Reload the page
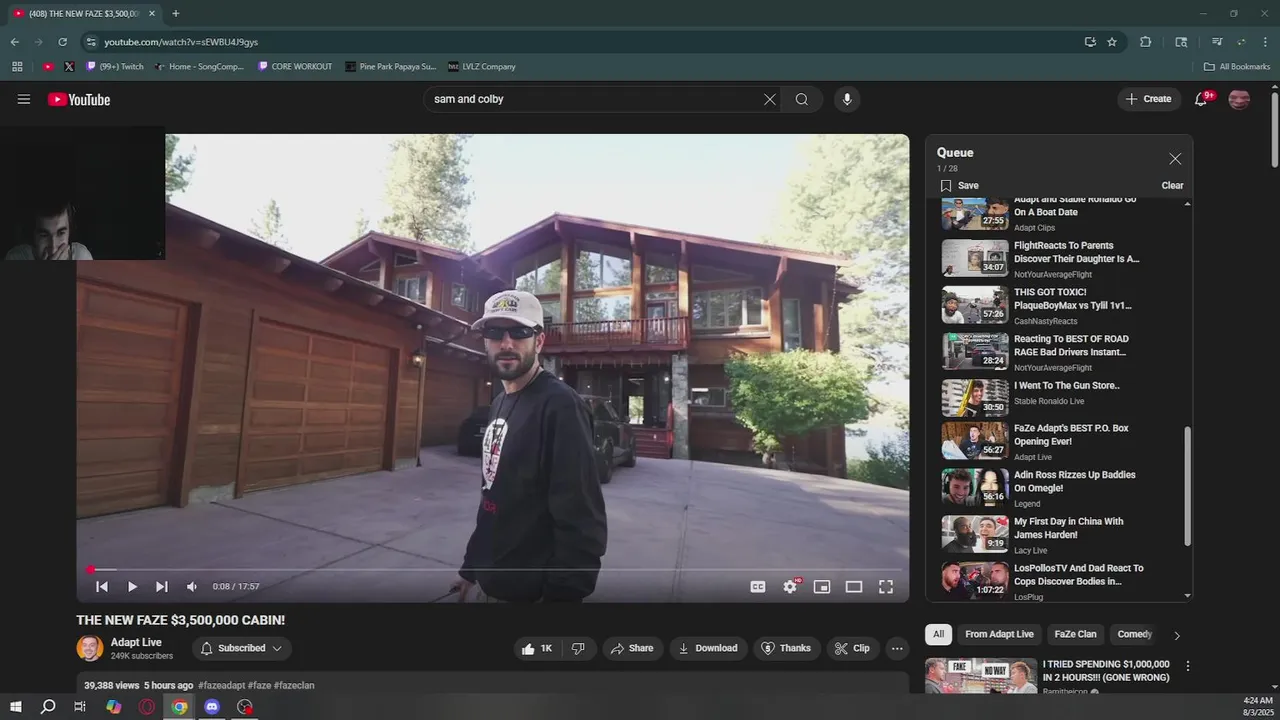The height and width of the screenshot is (720, 1280). pos(63,42)
